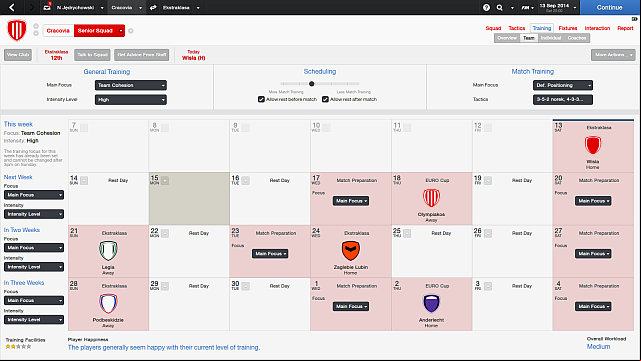Toggle the 15 Mon day box

point(165,181)
